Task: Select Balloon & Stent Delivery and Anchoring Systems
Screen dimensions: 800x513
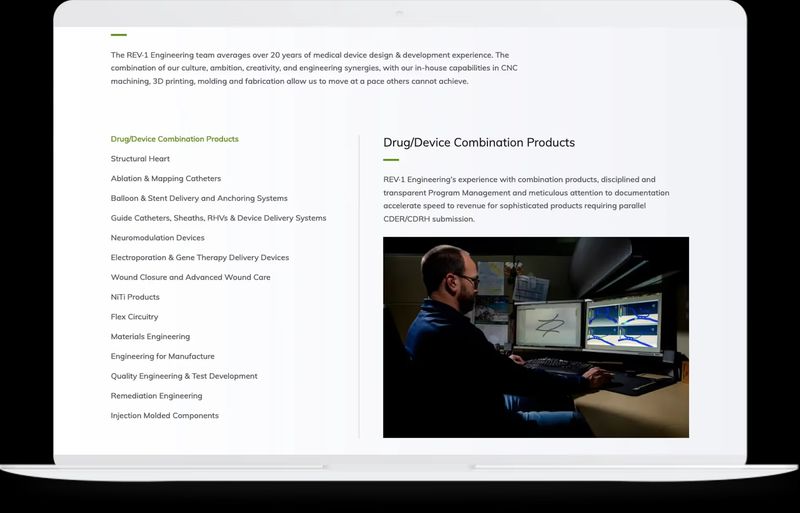Action: (x=199, y=198)
